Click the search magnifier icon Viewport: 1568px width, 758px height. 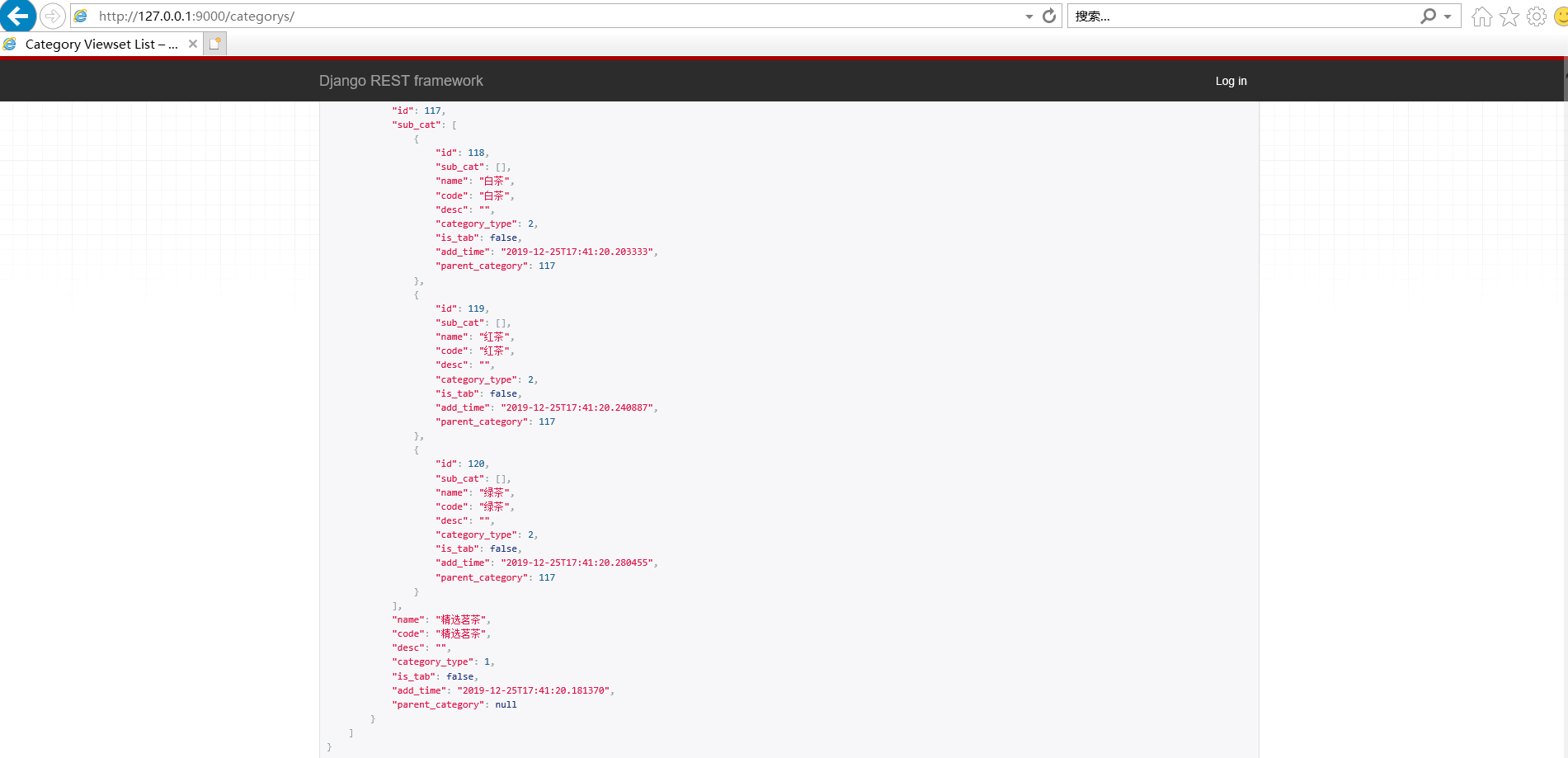coord(1429,16)
